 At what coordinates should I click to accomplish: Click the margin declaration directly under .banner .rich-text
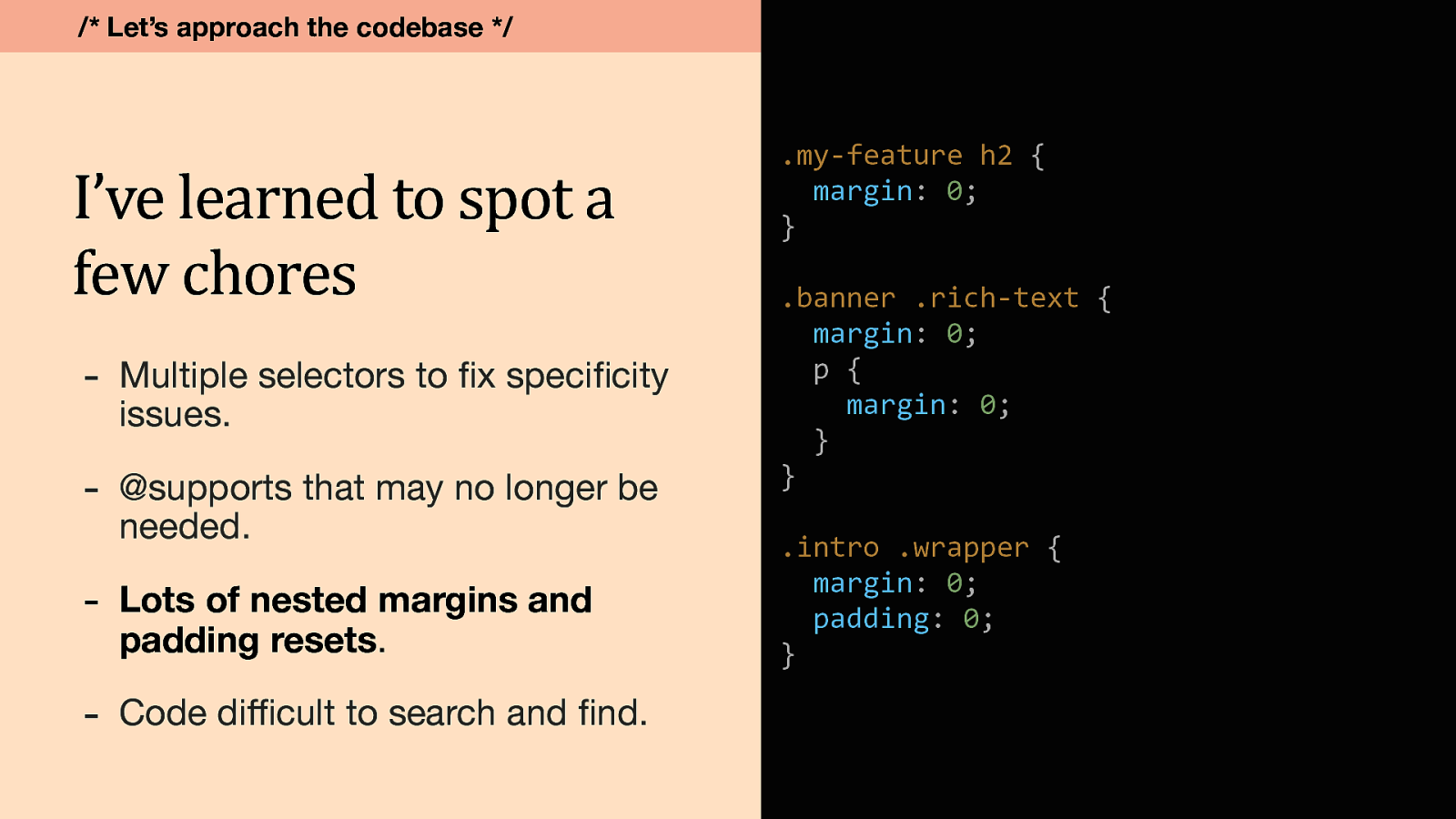[894, 334]
